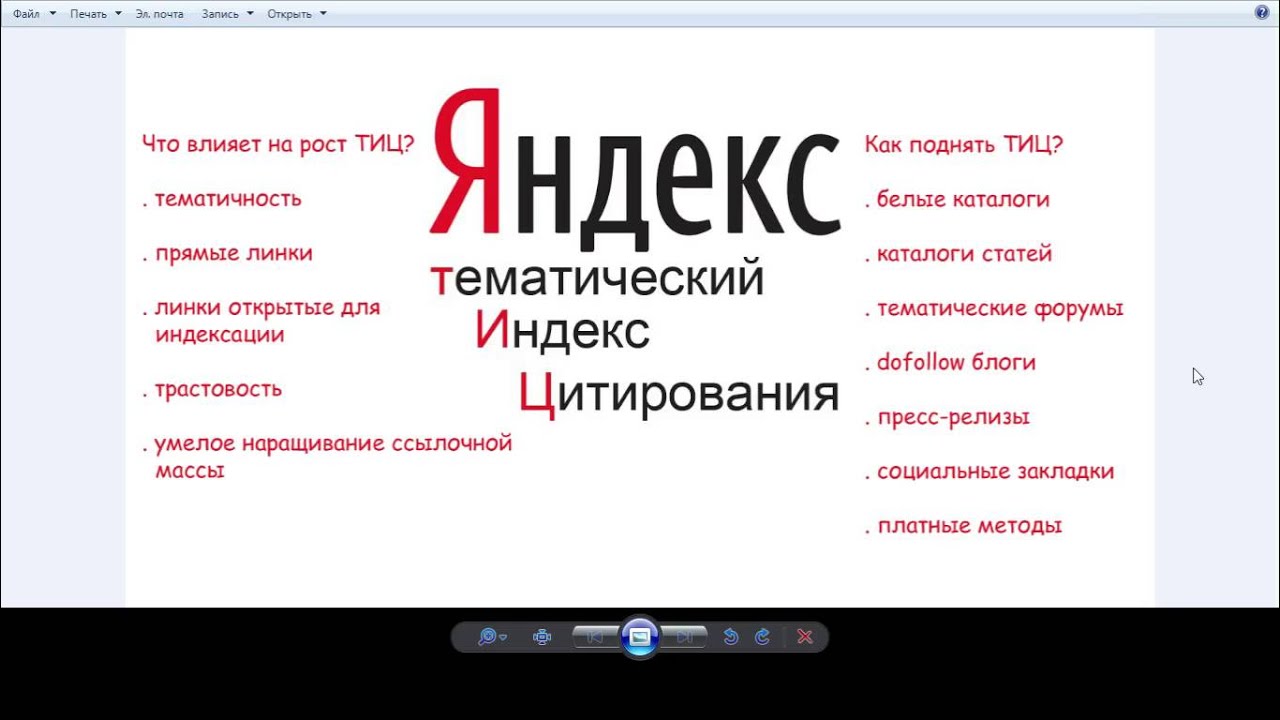Image resolution: width=1280 pixels, height=720 pixels.
Task: Click the large Яндекс logo
Action: click(x=636, y=167)
